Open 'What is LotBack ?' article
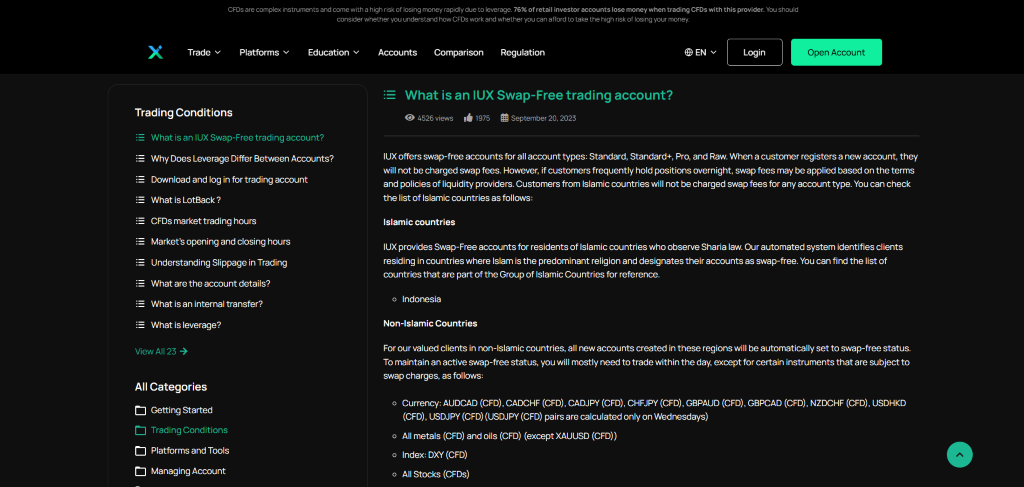The height and width of the screenshot is (487, 1024). tap(185, 200)
